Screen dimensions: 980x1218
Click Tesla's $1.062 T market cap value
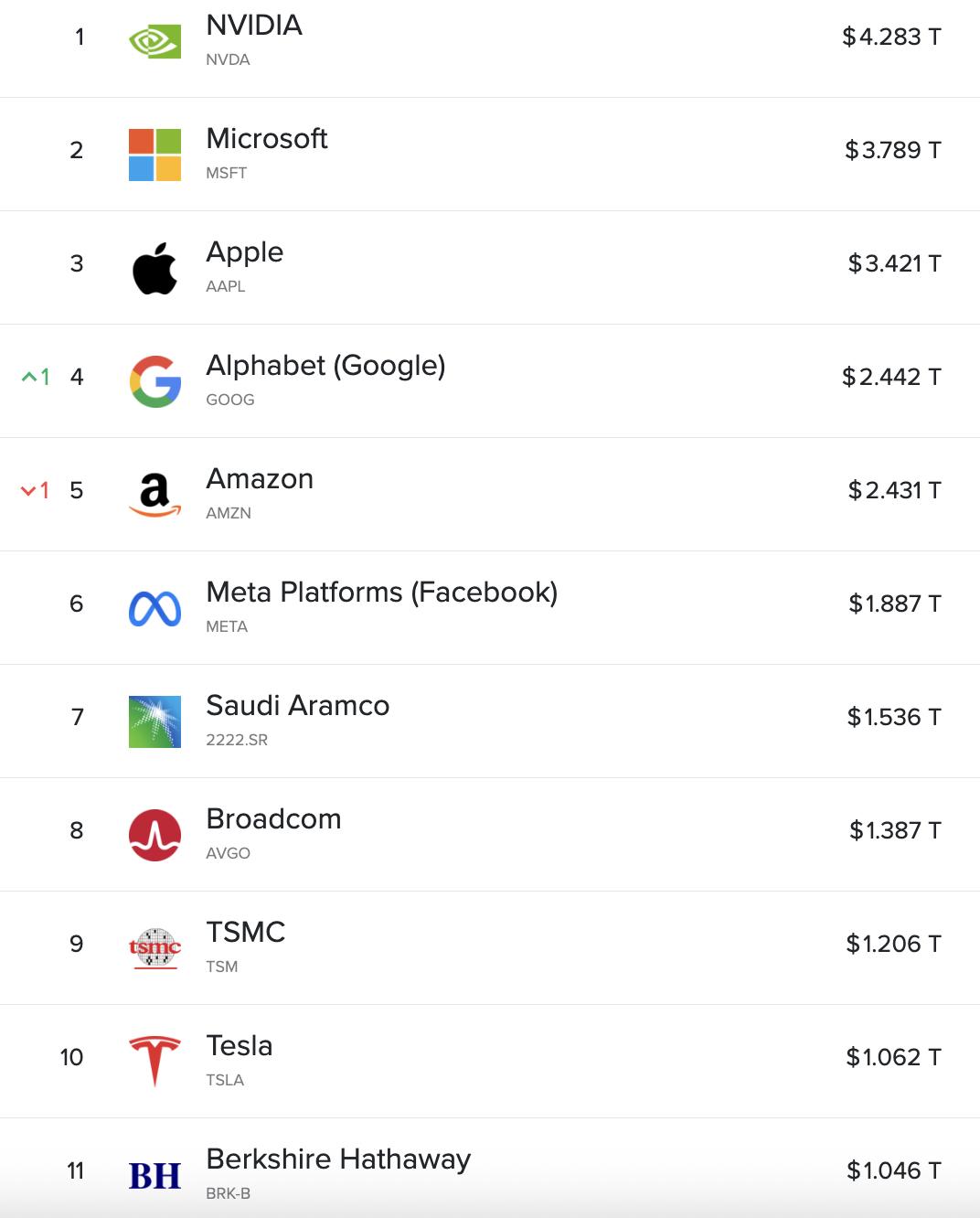(893, 1058)
